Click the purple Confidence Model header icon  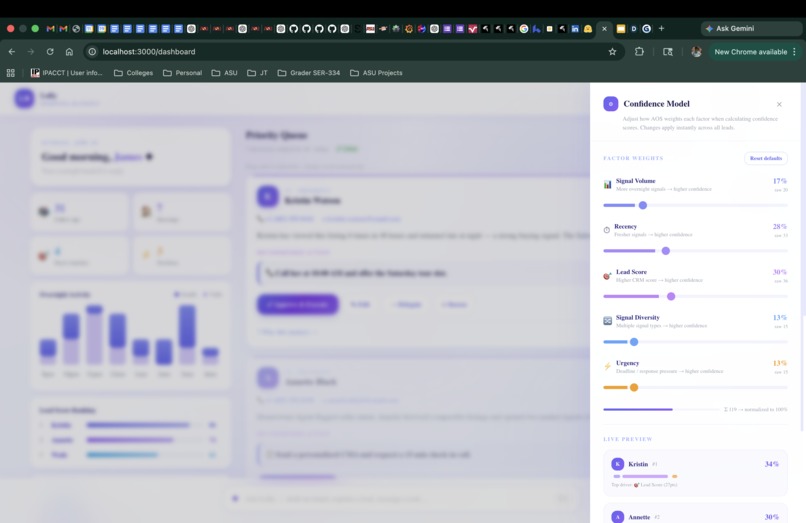(x=611, y=104)
